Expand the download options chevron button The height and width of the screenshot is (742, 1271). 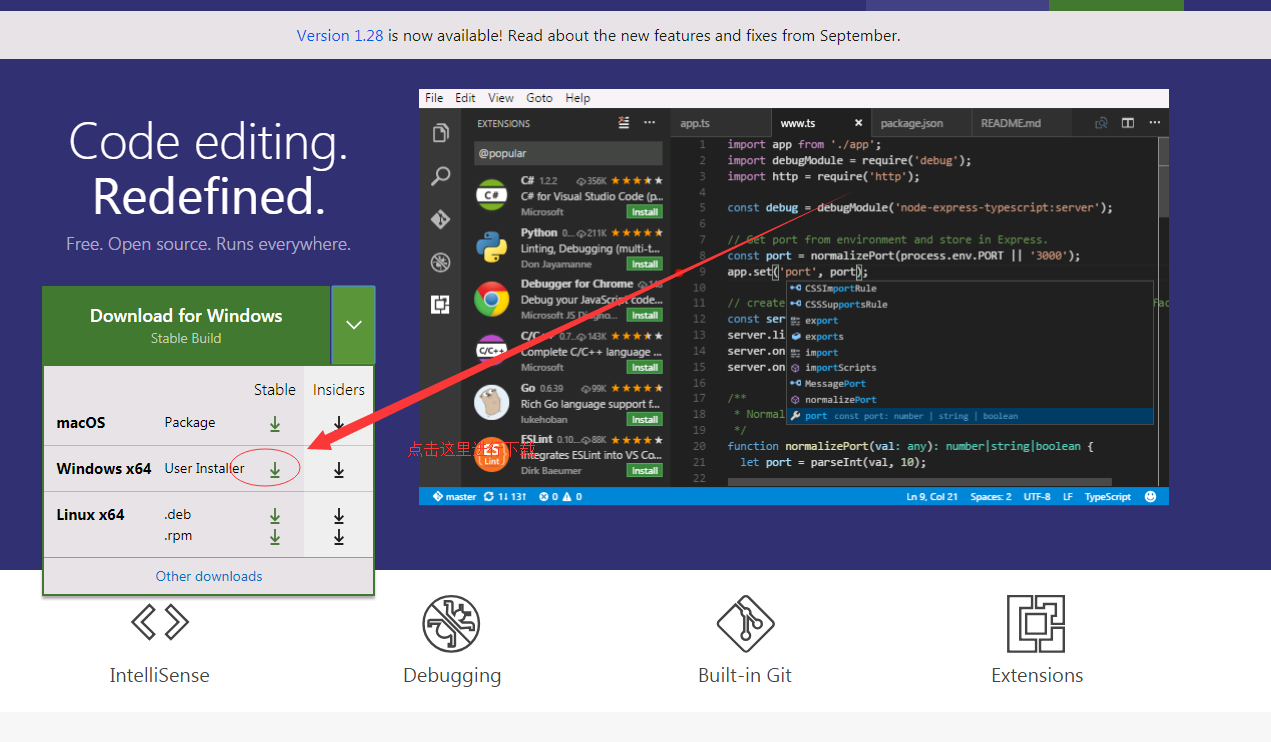[353, 325]
